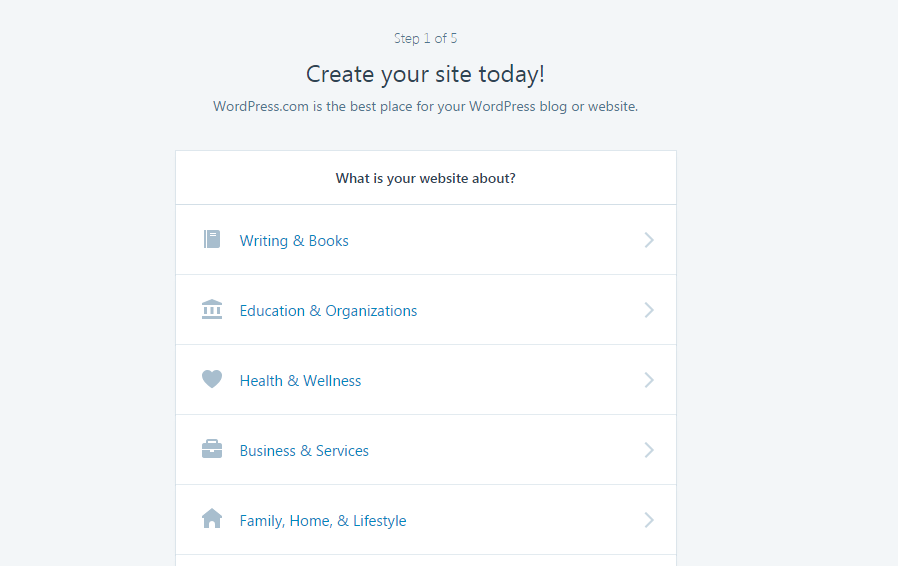Click the heart icon for Health & Wellness
The image size is (898, 566).
point(211,380)
